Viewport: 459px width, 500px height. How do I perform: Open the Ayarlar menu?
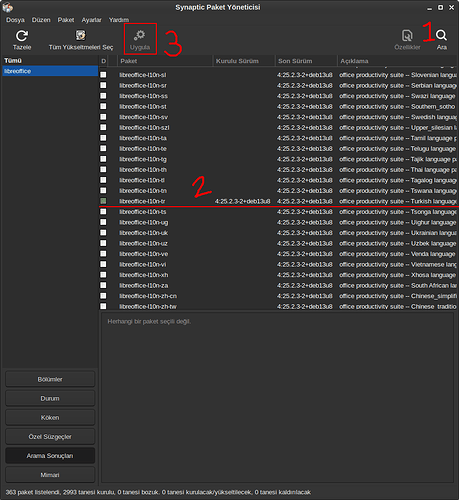tap(91, 20)
